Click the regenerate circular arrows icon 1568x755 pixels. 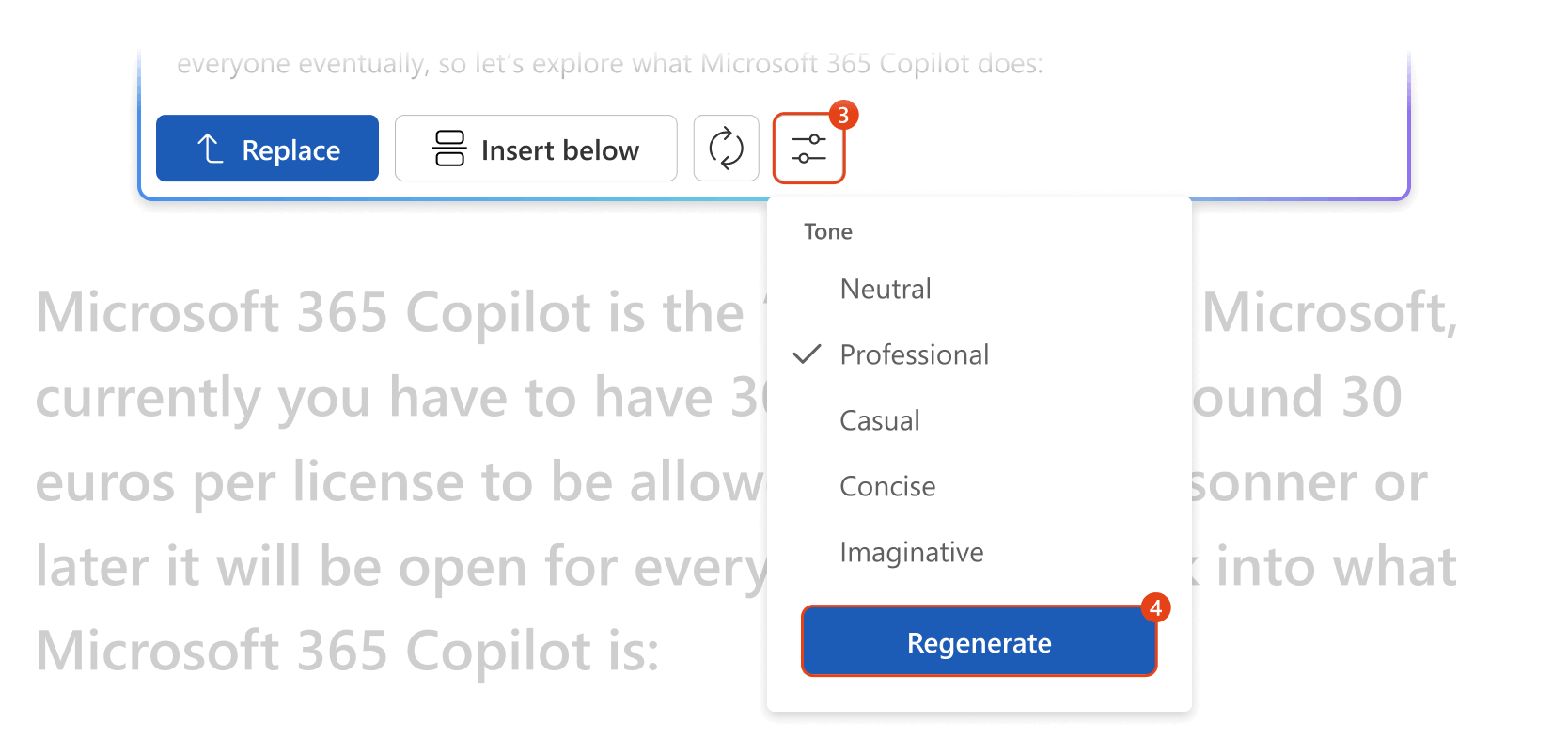726,148
